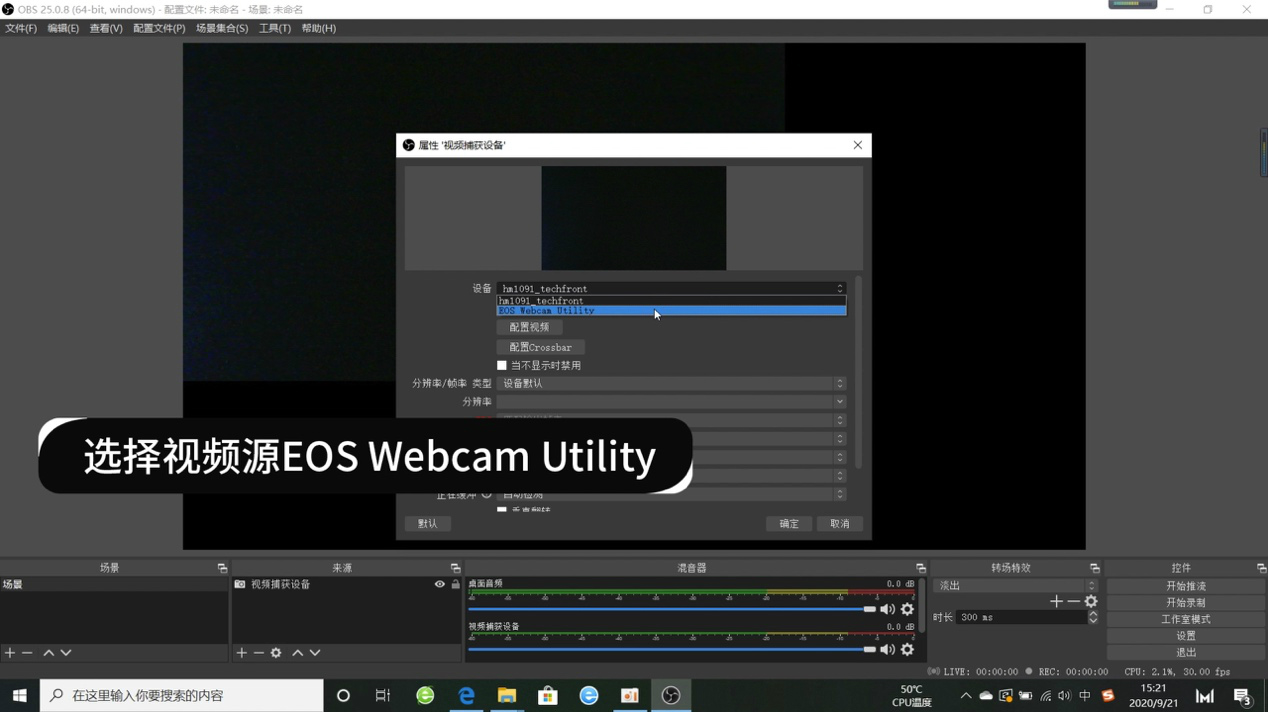This screenshot has width=1268, height=712.
Task: Add a transition with the plus icon
Action: [1056, 601]
